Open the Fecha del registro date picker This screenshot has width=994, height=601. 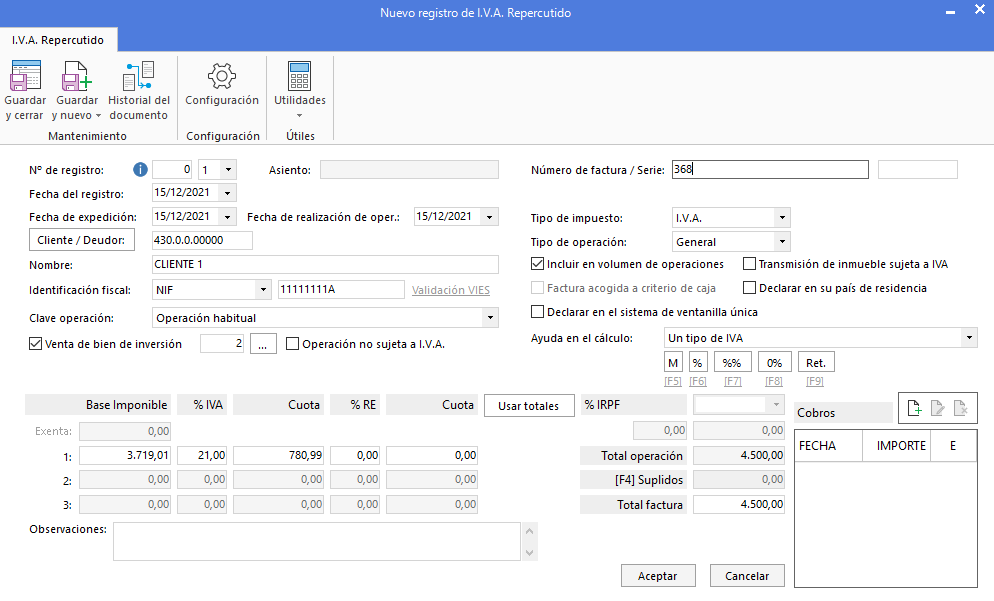pos(228,193)
